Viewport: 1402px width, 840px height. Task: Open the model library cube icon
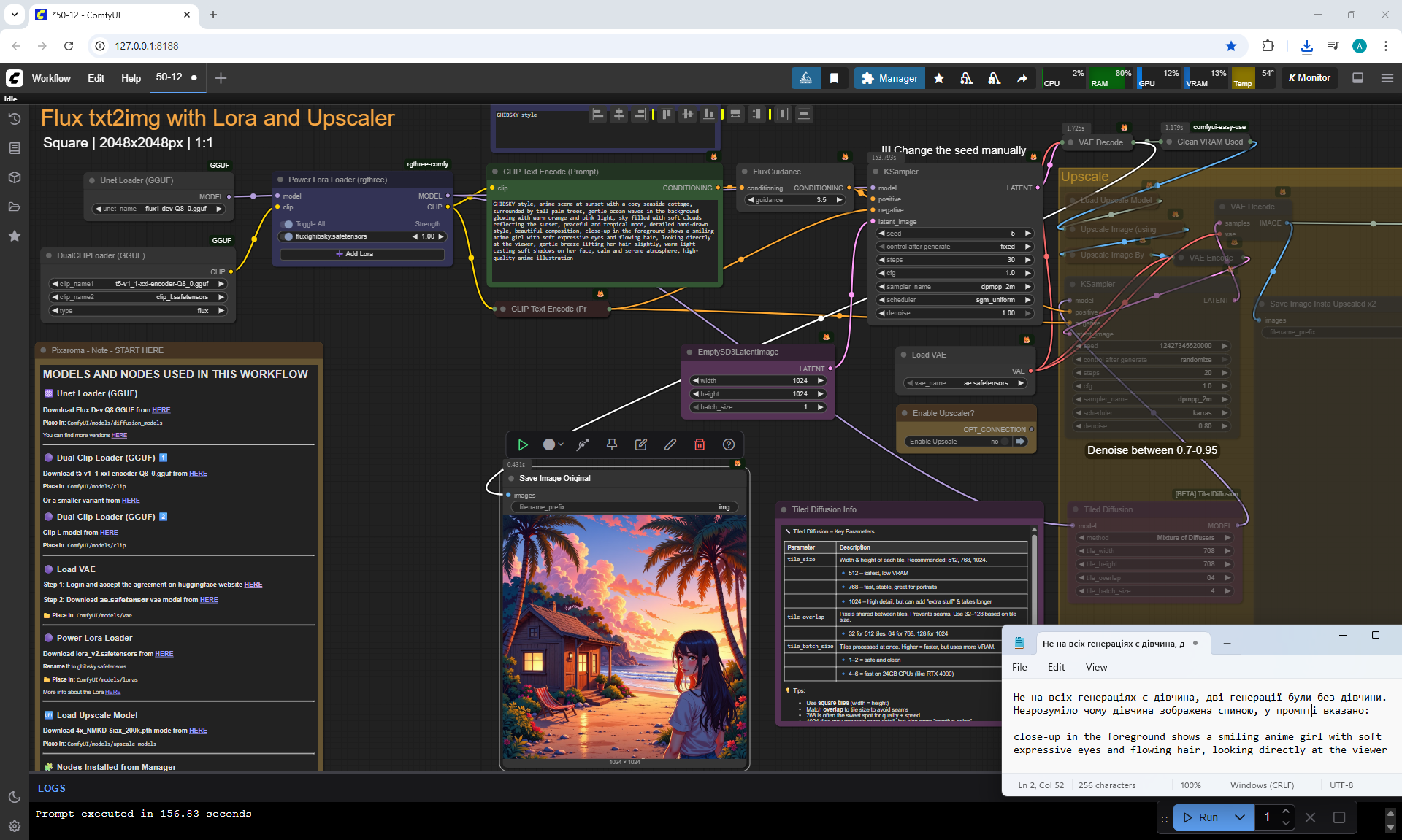(14, 177)
